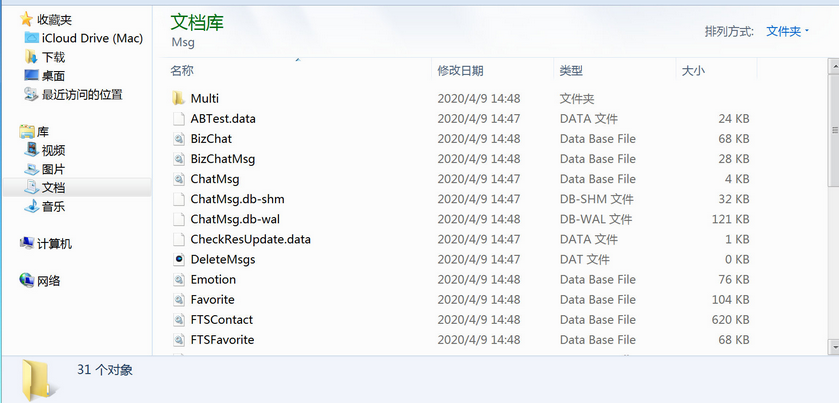Open the 文件夹 arrange-by dropdown

pos(787,31)
